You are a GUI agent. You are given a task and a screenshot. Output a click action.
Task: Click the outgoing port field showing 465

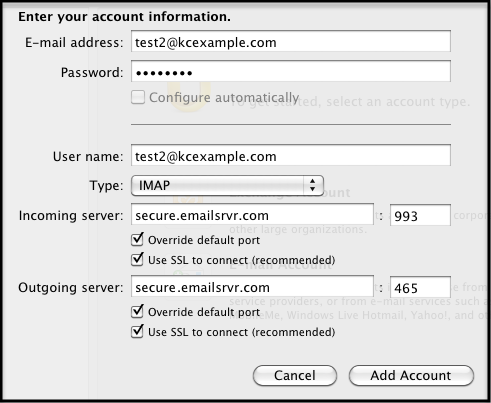420,287
